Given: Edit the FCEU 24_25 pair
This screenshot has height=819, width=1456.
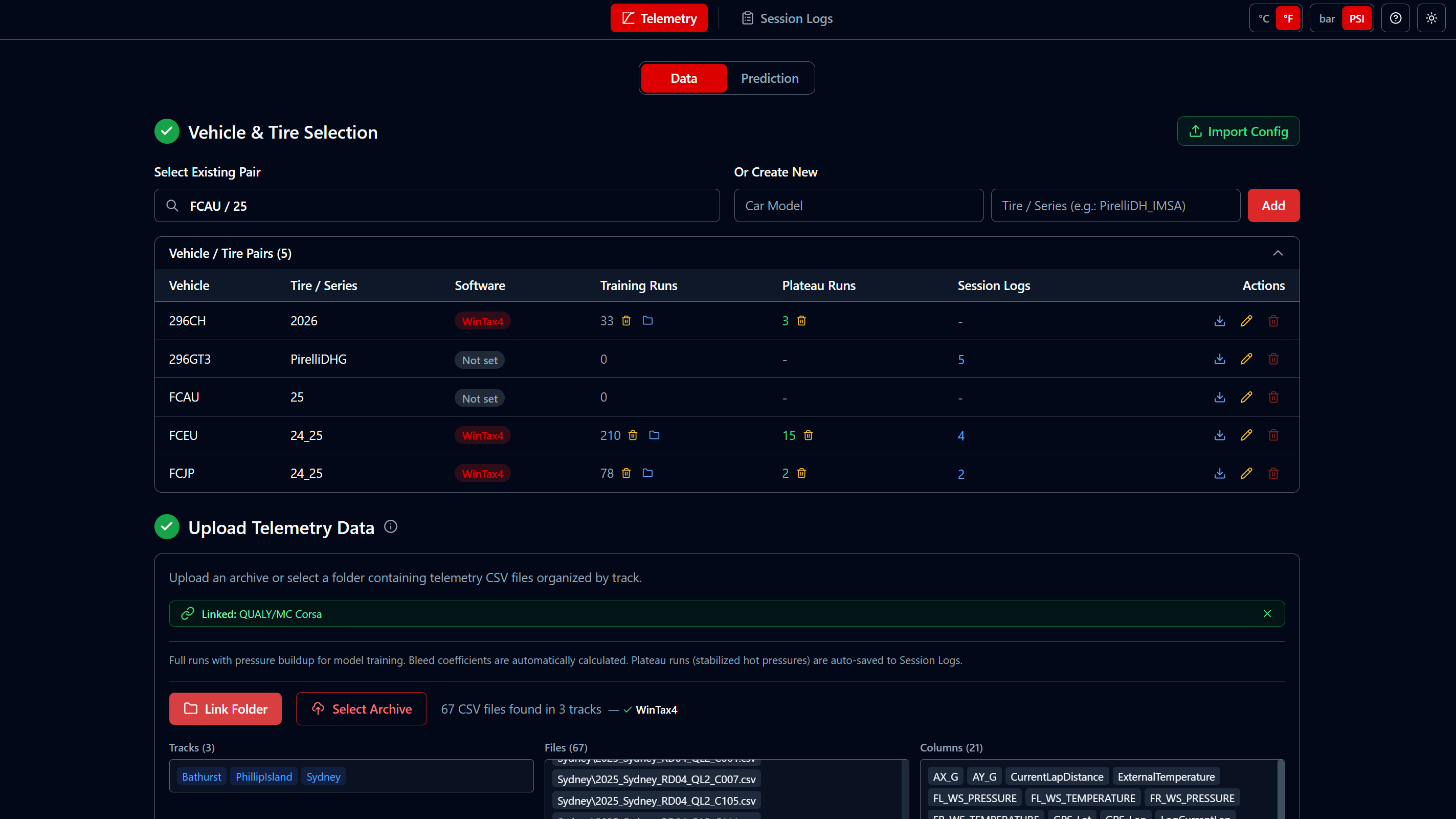Looking at the screenshot, I should click(1246, 435).
